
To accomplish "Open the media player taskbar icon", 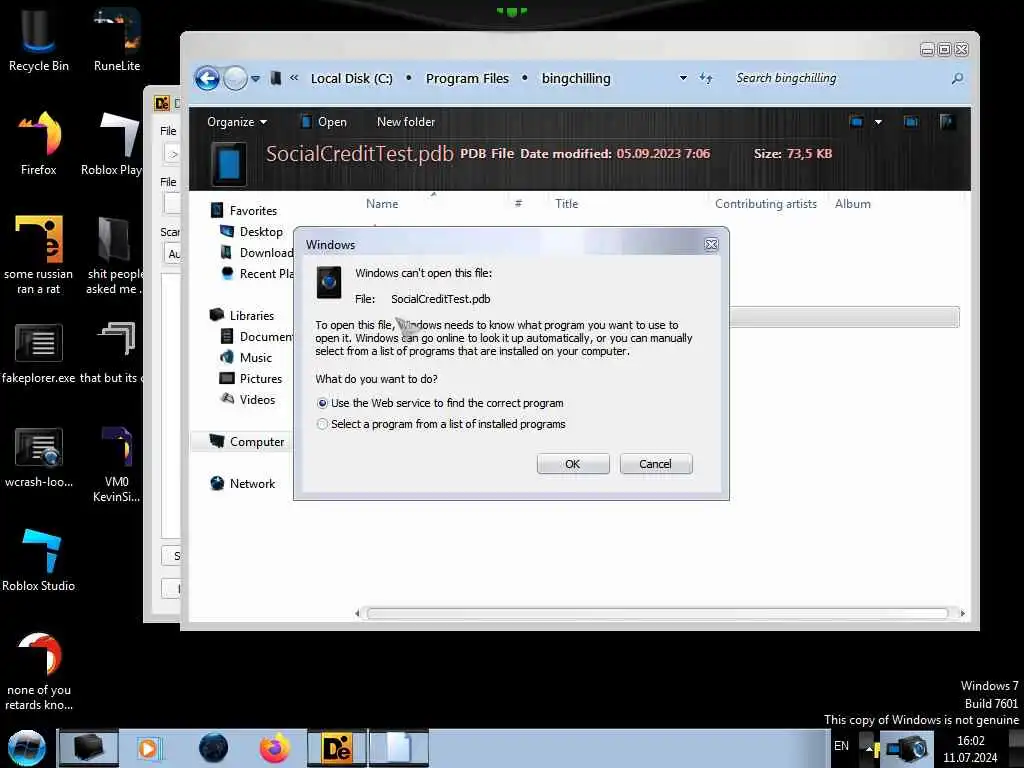I will tap(148, 748).
